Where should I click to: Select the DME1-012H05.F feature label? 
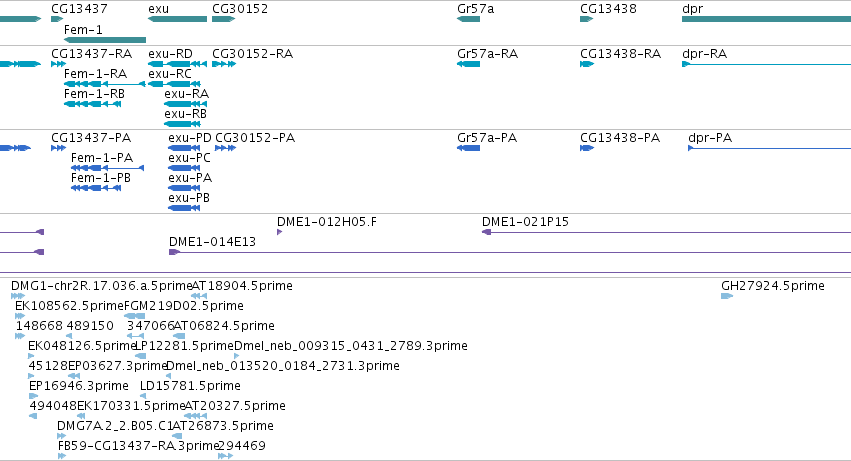(327, 222)
